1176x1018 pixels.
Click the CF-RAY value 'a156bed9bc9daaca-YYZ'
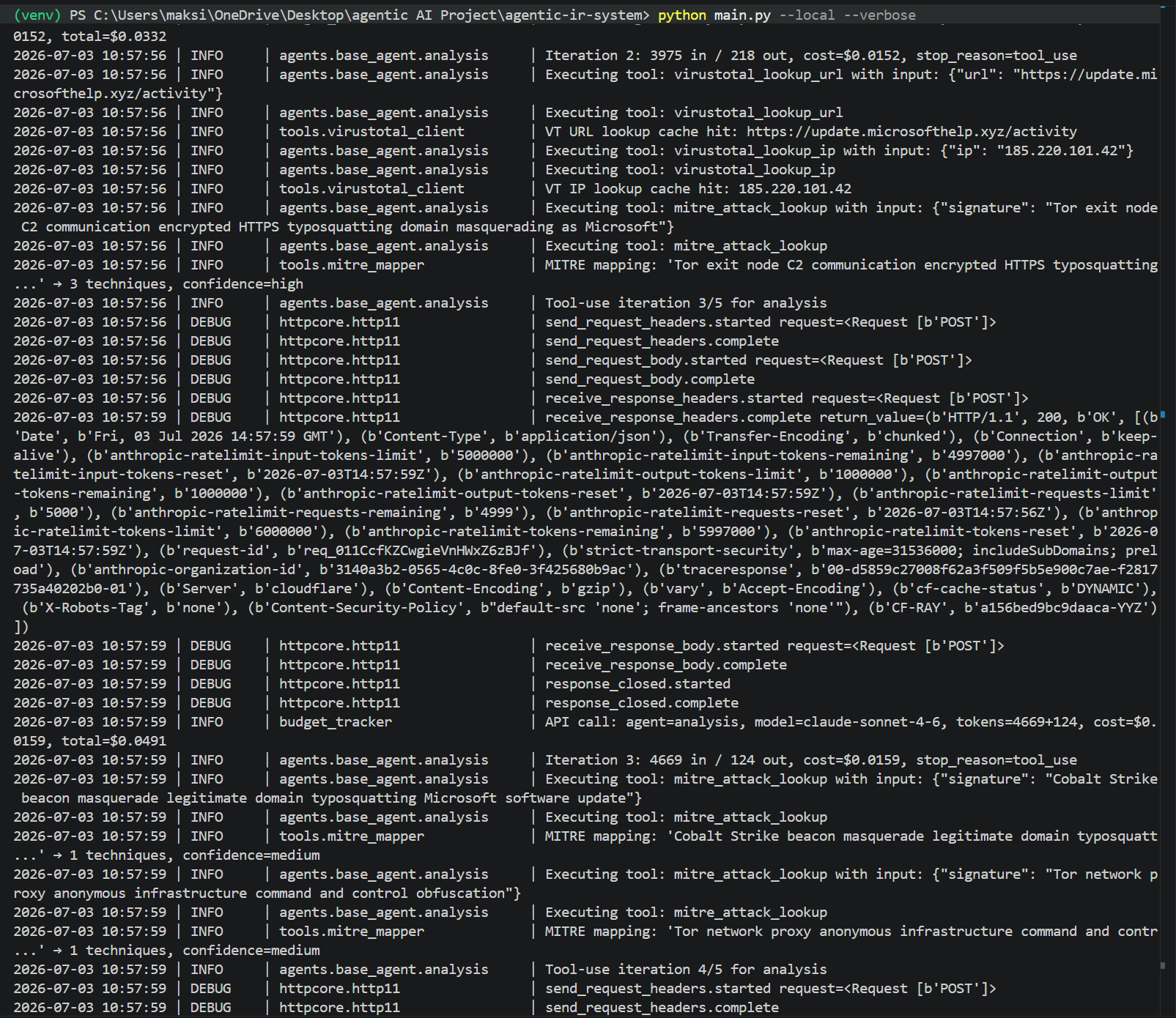[1061, 607]
